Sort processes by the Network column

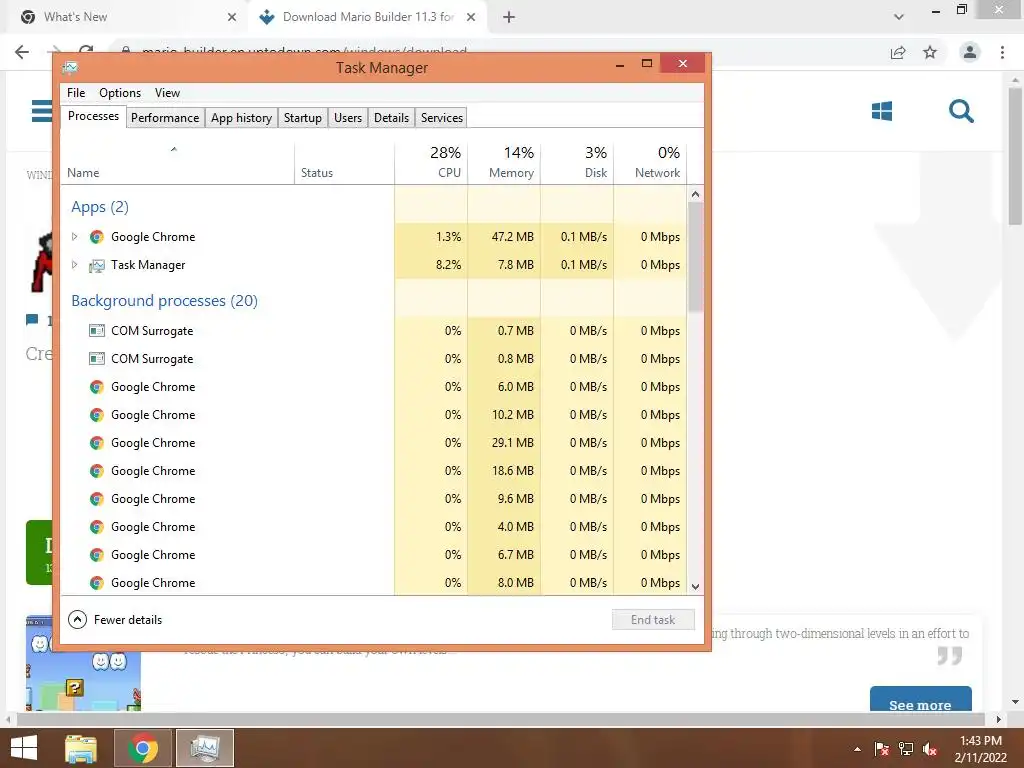(x=650, y=162)
